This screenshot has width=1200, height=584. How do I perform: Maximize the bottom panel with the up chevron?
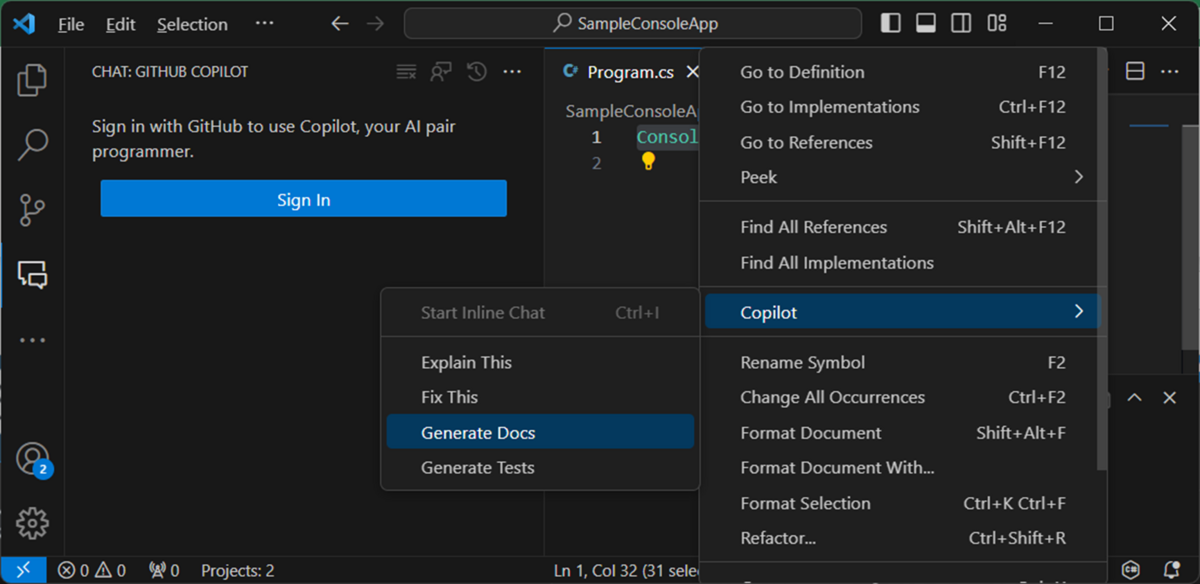tap(1134, 398)
